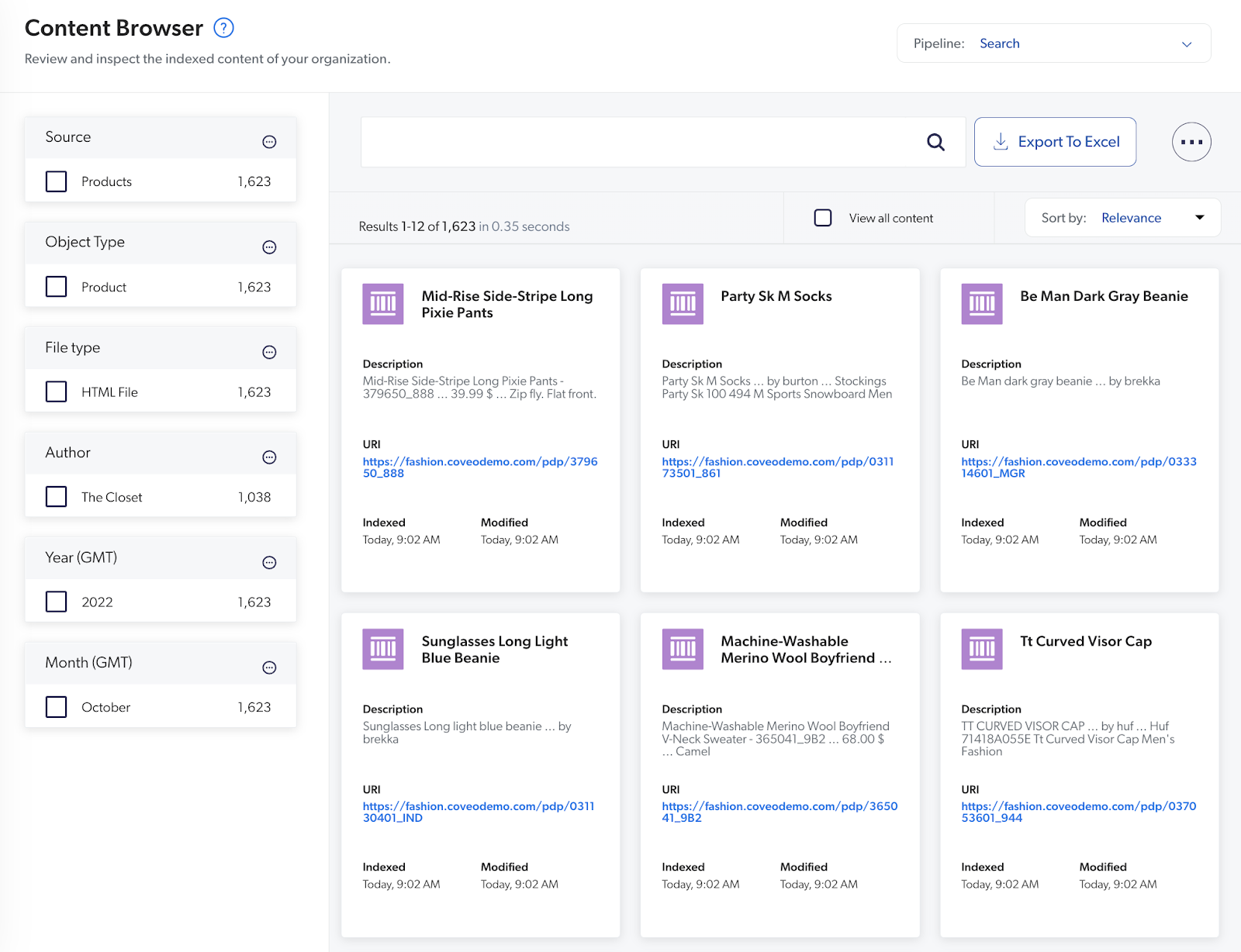The height and width of the screenshot is (952, 1241).
Task: Select the October month checkbox
Action: (x=57, y=707)
